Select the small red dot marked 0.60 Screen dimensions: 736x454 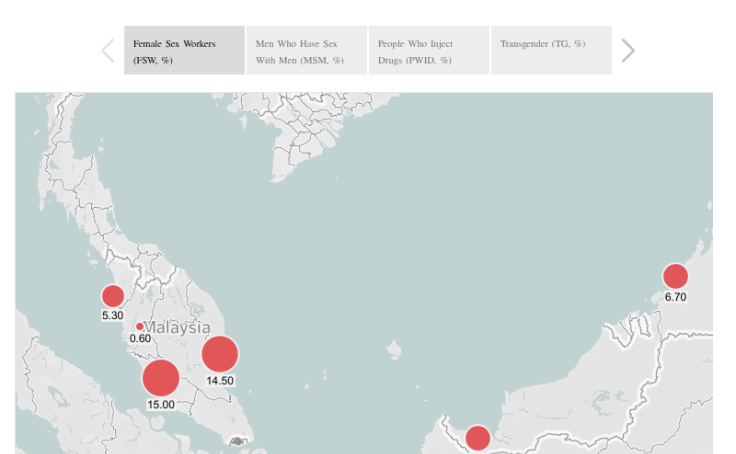point(139,326)
